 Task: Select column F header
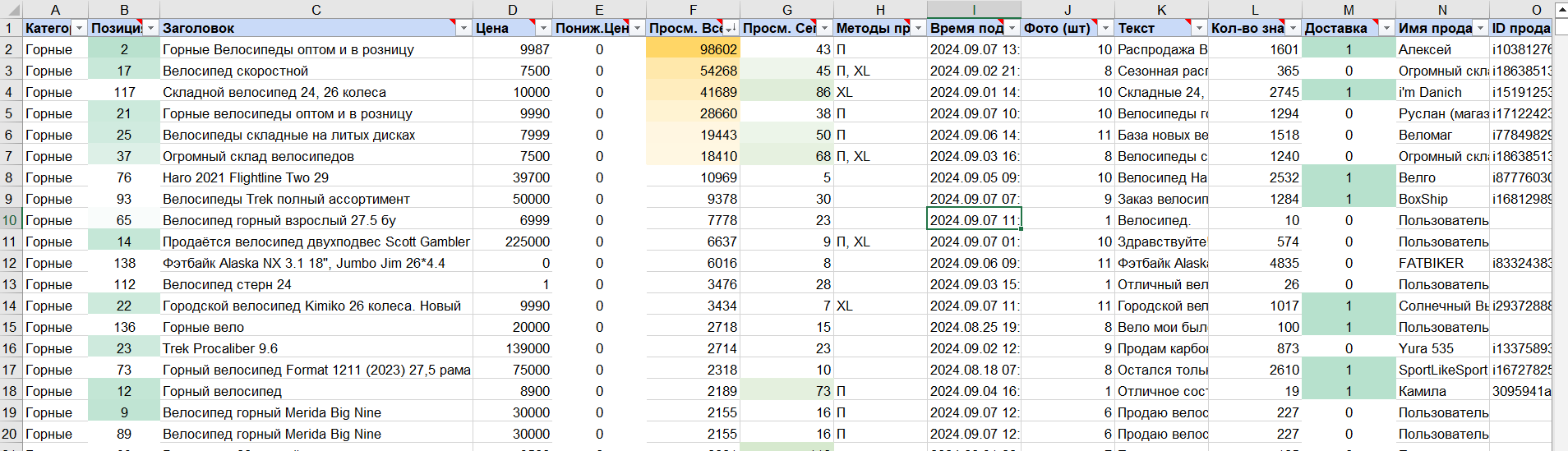click(x=693, y=9)
